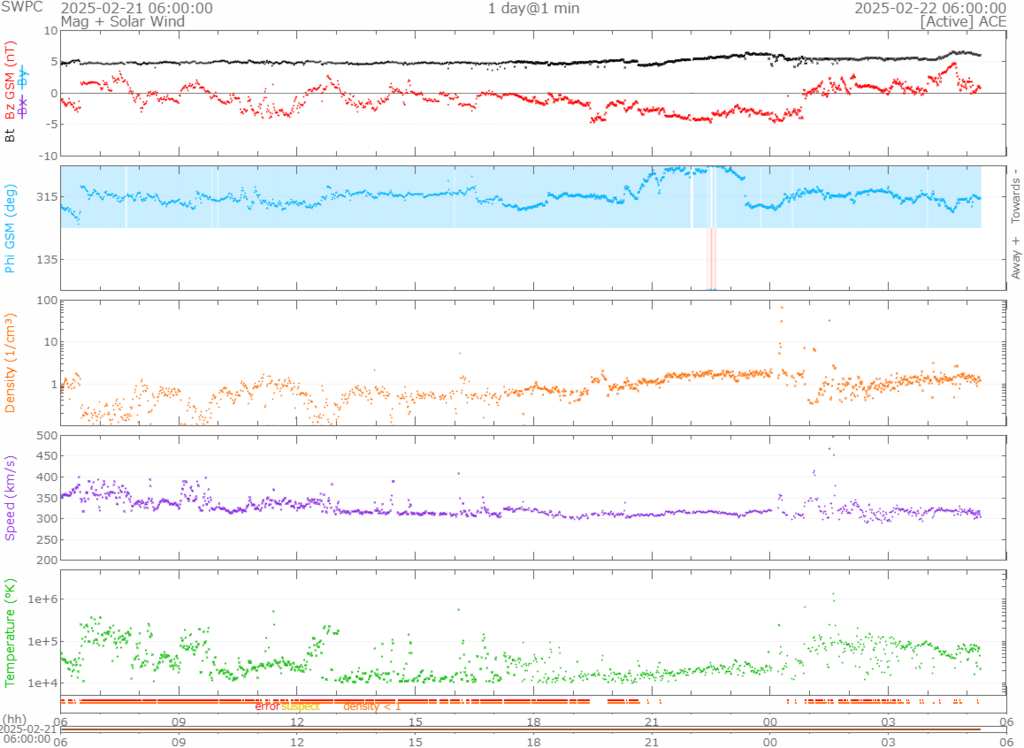
Task: Click the brown timeline range bar at bottom
Action: [x=520, y=729]
